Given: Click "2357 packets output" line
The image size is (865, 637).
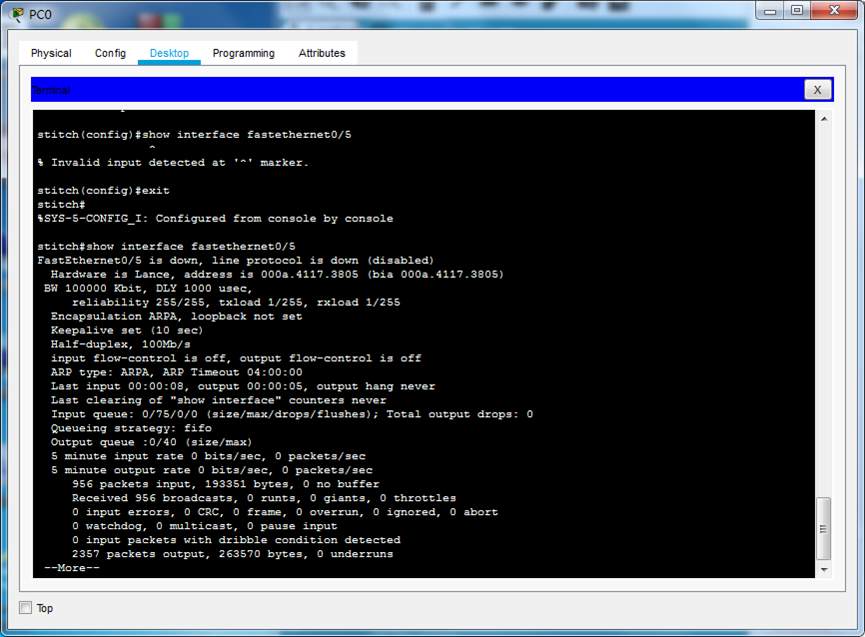Looking at the screenshot, I should (x=232, y=554).
